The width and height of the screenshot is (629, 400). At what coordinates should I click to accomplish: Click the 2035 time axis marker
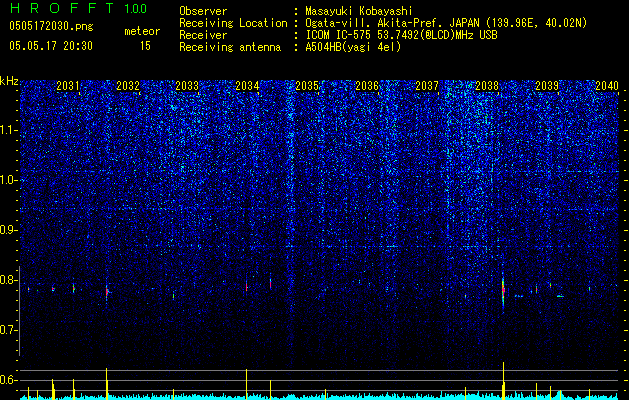pos(307,85)
